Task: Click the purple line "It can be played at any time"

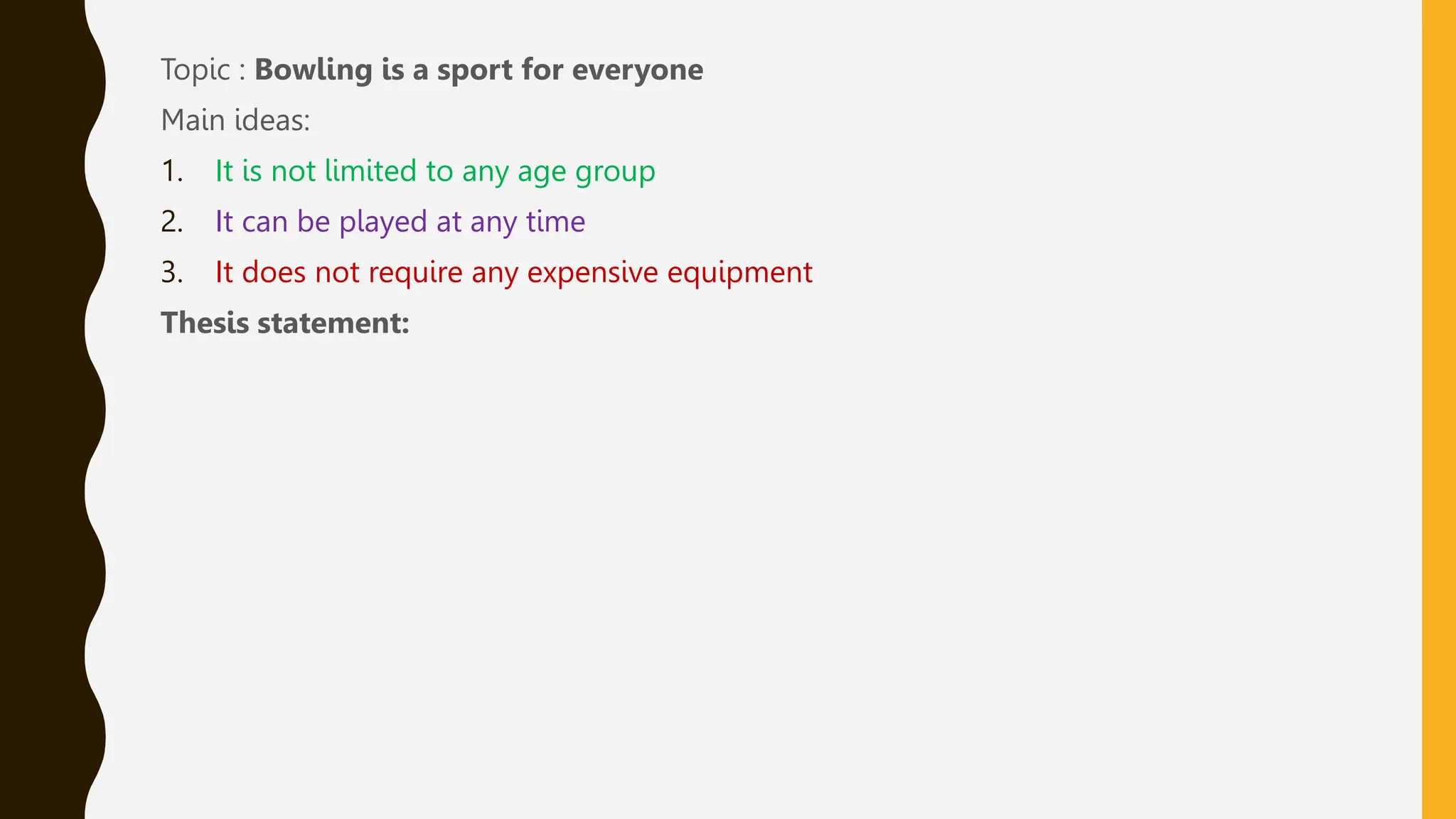Action: (400, 223)
